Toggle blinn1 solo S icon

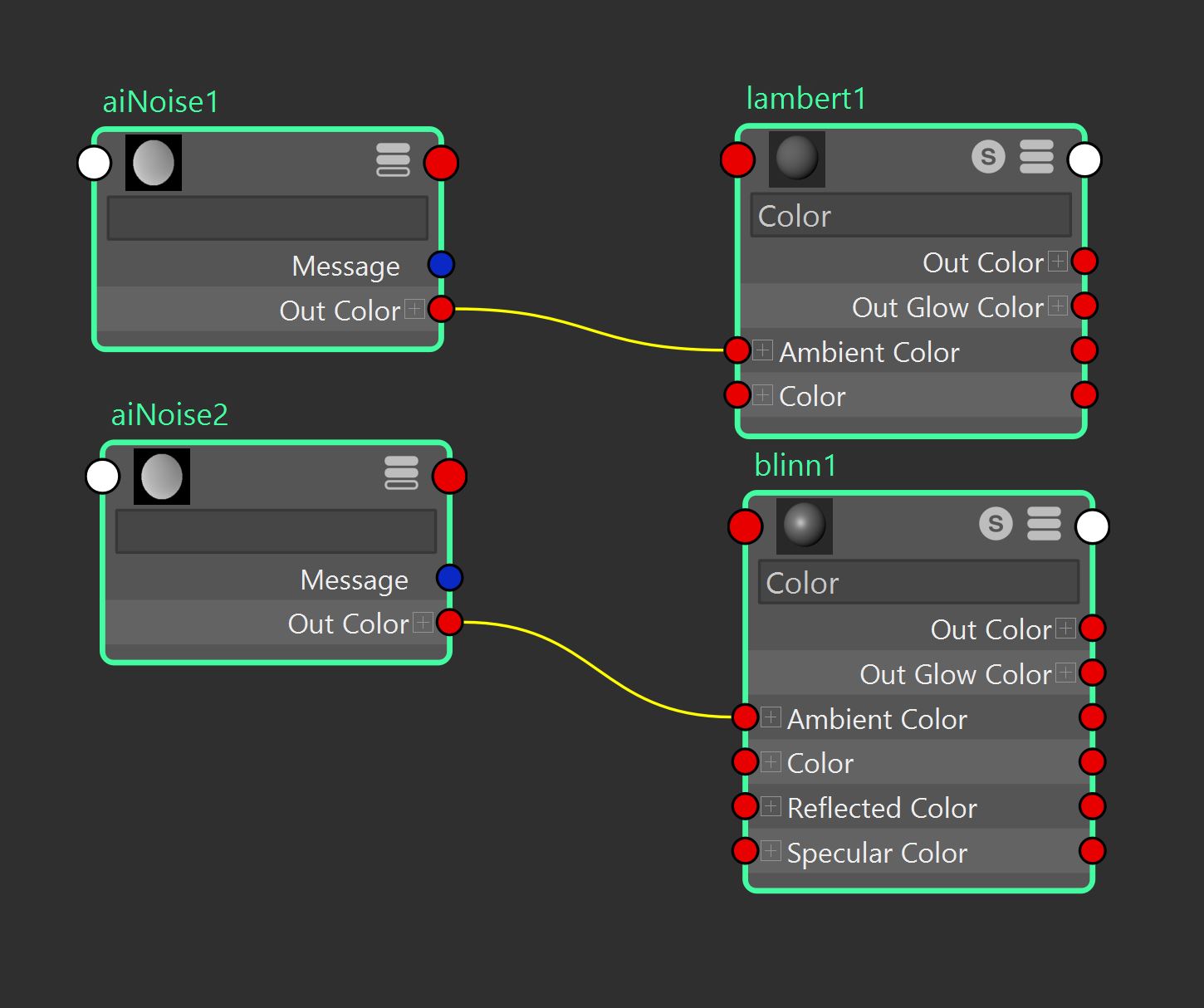(x=996, y=524)
